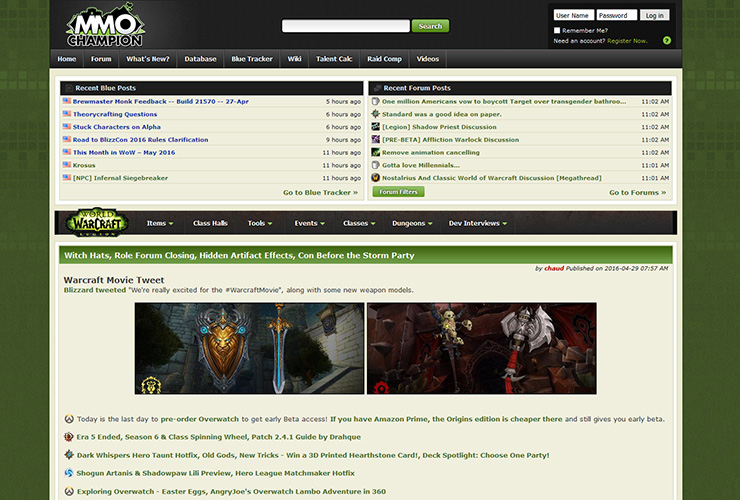Follow the Go to Forums link
Image resolution: width=740 pixels, height=500 pixels.
click(x=638, y=192)
